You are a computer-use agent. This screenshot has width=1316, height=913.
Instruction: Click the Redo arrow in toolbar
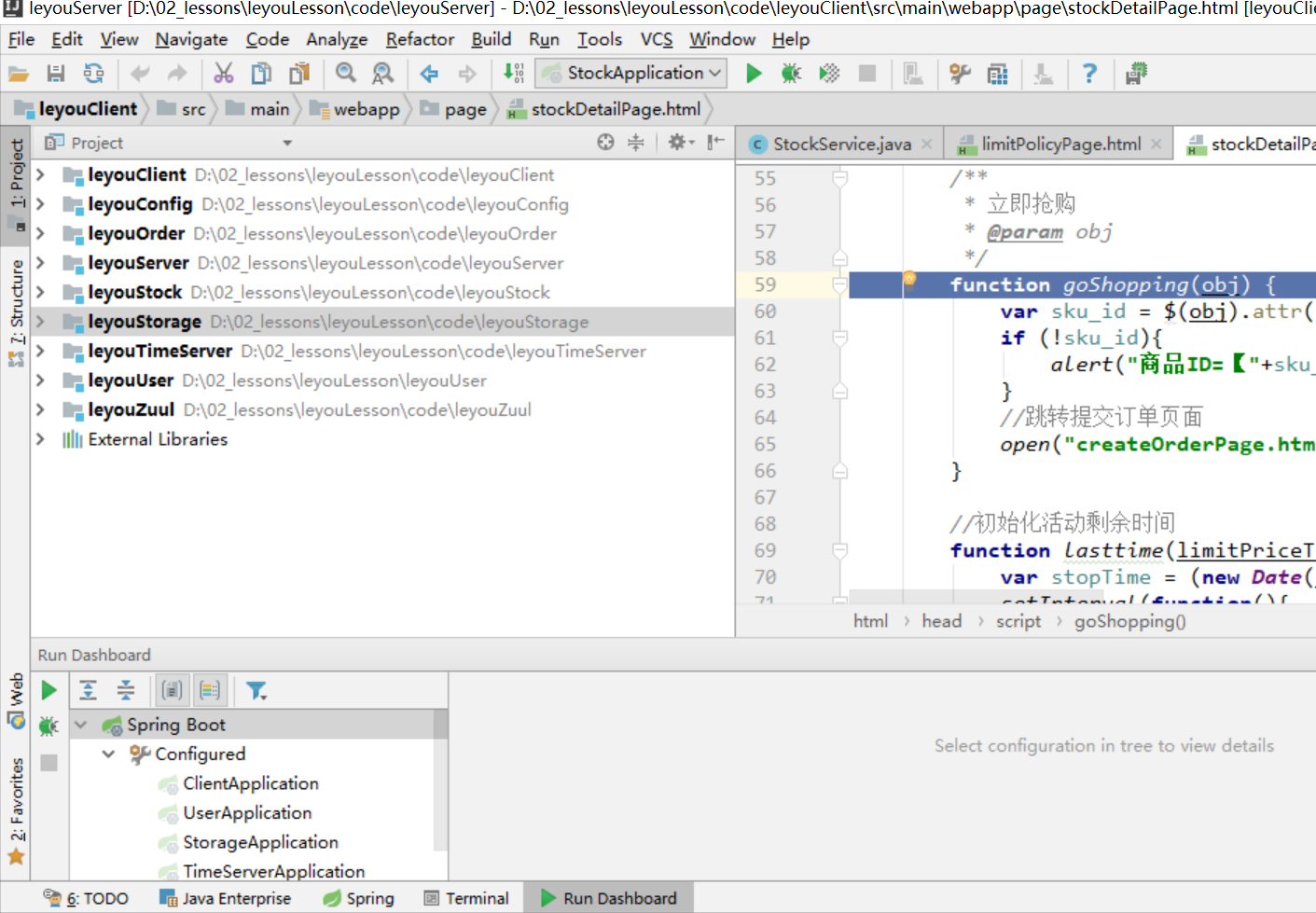177,74
